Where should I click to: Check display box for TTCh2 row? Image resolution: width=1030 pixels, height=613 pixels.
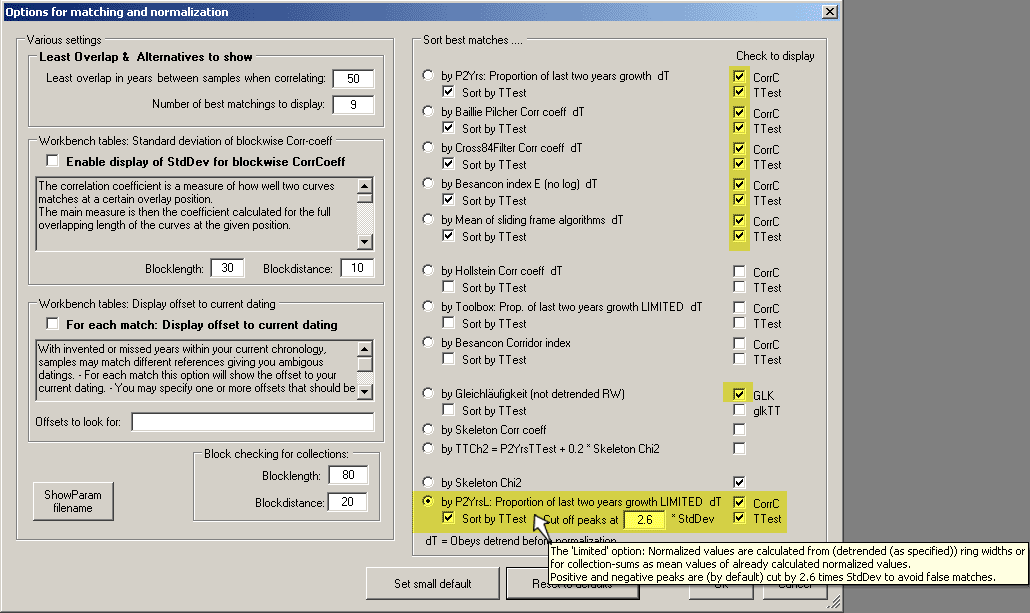(x=740, y=449)
